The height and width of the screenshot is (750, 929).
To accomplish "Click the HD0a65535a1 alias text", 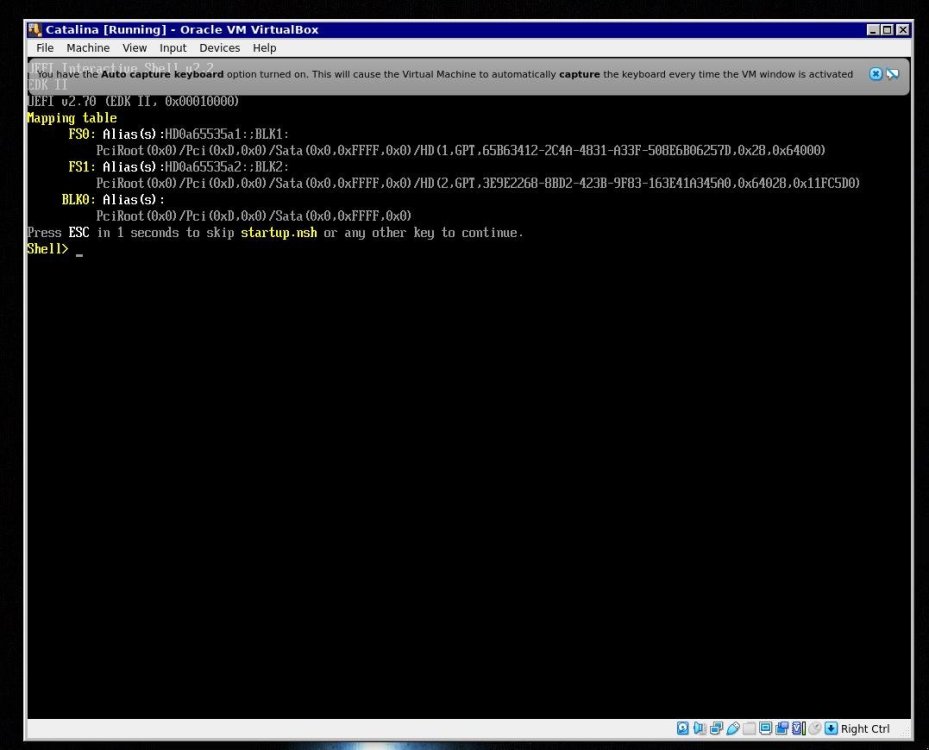I will pos(203,134).
